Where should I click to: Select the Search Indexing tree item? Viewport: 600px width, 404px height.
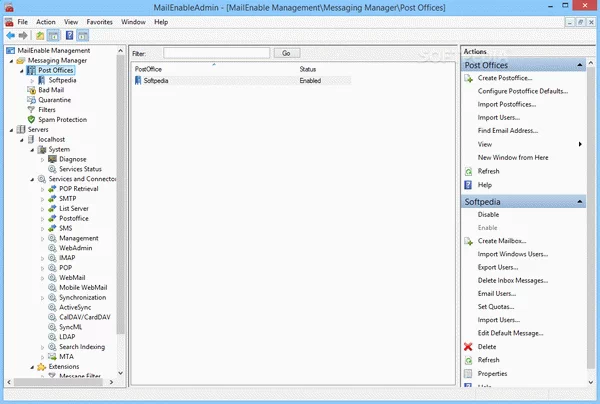click(82, 347)
